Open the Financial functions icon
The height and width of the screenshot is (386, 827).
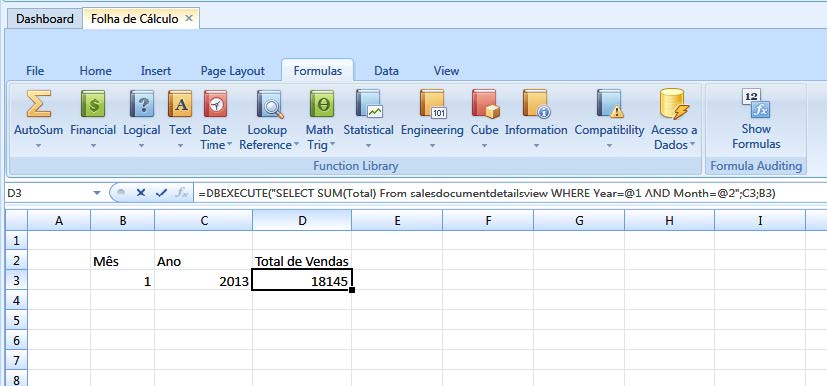pyautogui.click(x=93, y=104)
